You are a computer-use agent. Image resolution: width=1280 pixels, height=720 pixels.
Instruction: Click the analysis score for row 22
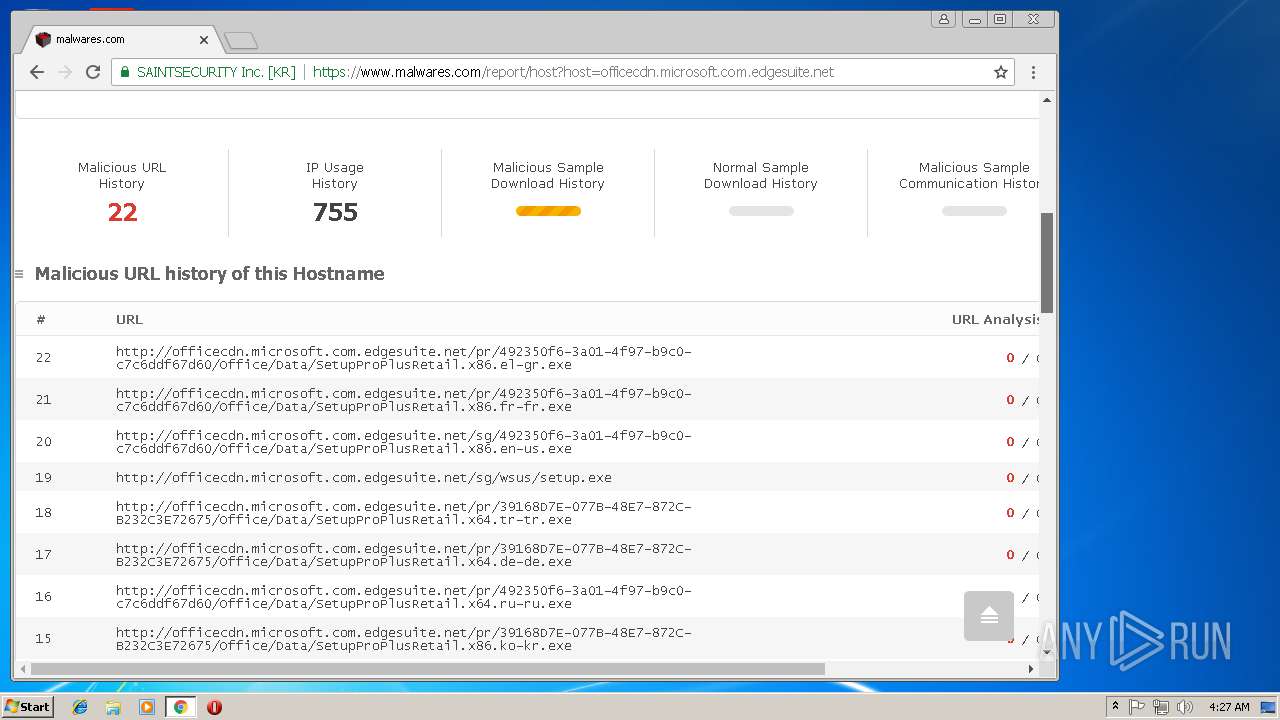pos(1022,358)
